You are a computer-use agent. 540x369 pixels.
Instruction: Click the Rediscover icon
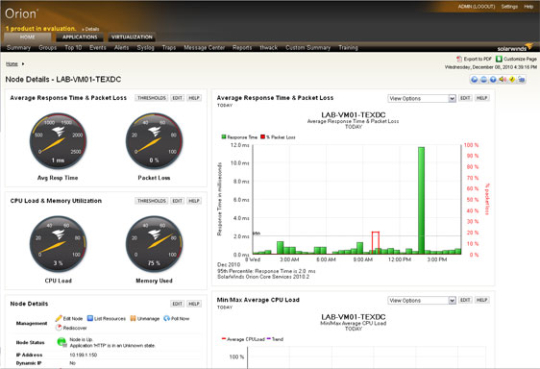(x=59, y=328)
